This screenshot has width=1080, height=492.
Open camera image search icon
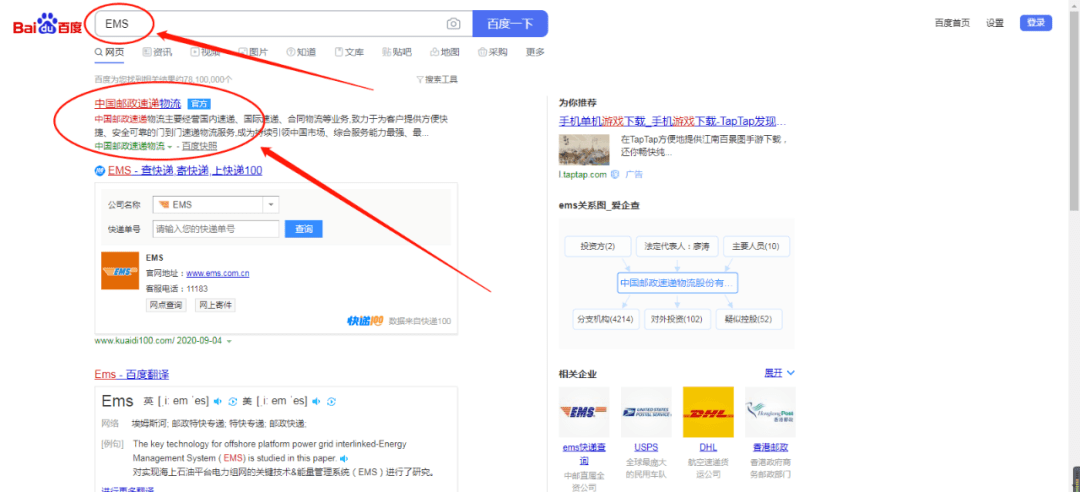point(453,24)
